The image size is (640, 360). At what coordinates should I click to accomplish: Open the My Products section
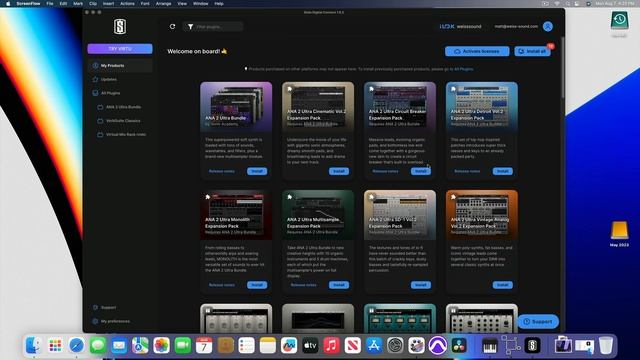(x=120, y=66)
